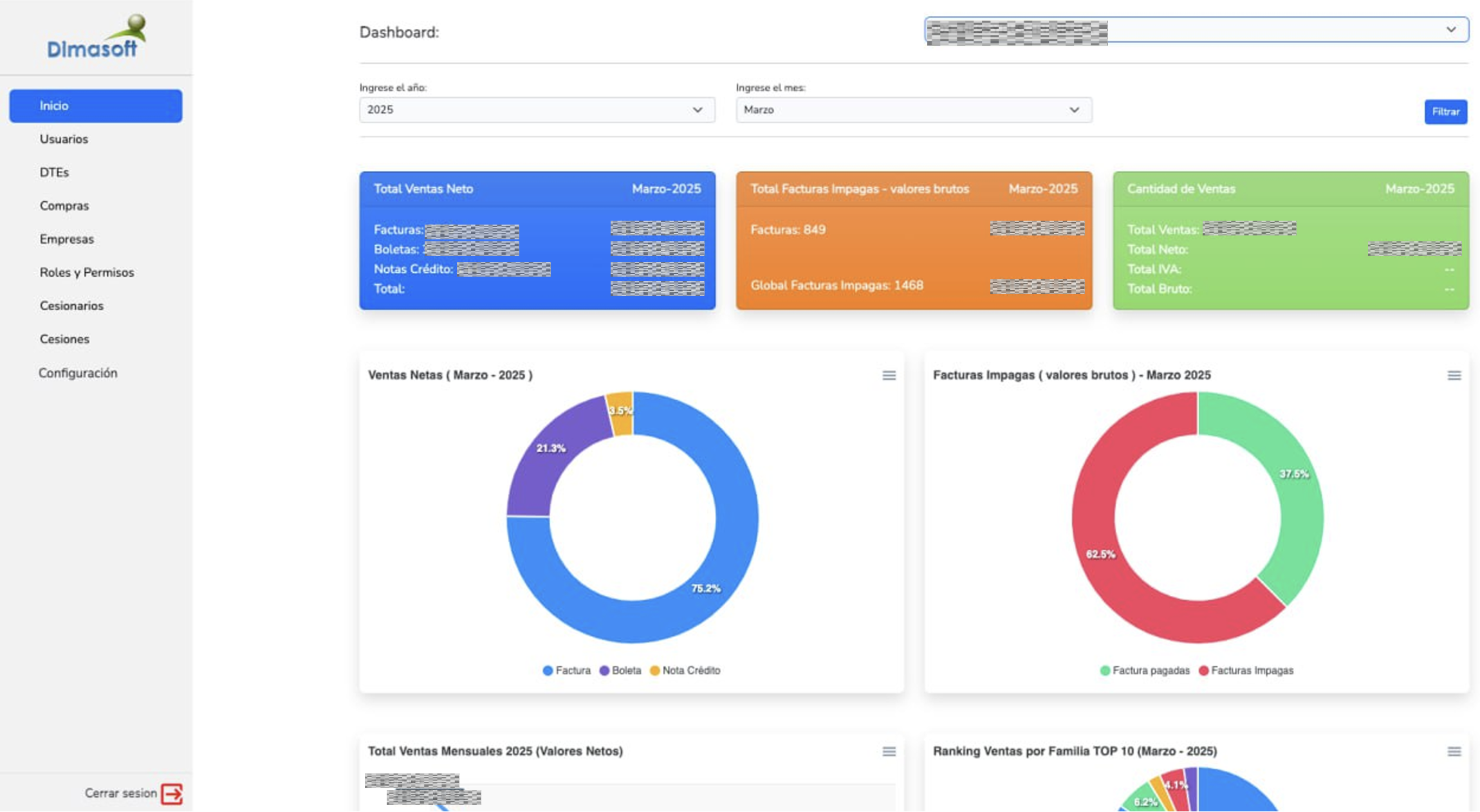The image size is (1480, 812).
Task: Go to Usuarios in sidebar
Action: coord(64,139)
